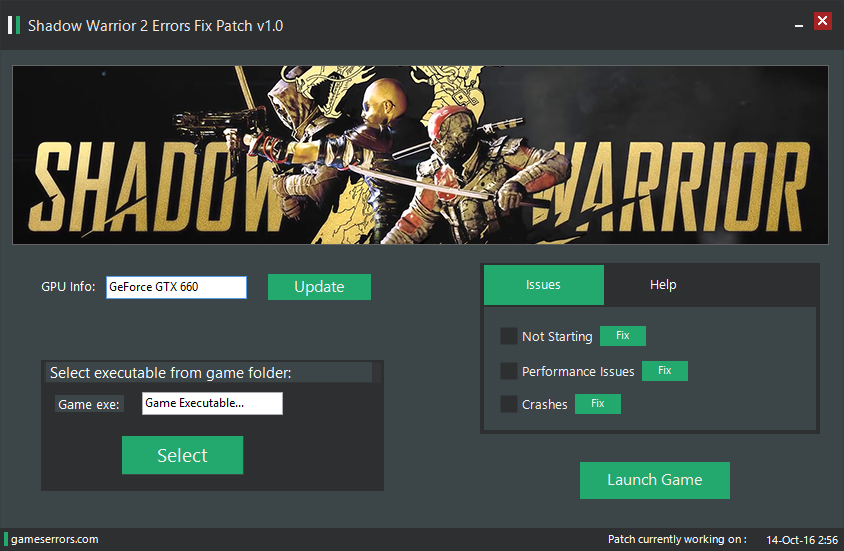Launch the game
This screenshot has height=551, width=844.
click(x=655, y=480)
